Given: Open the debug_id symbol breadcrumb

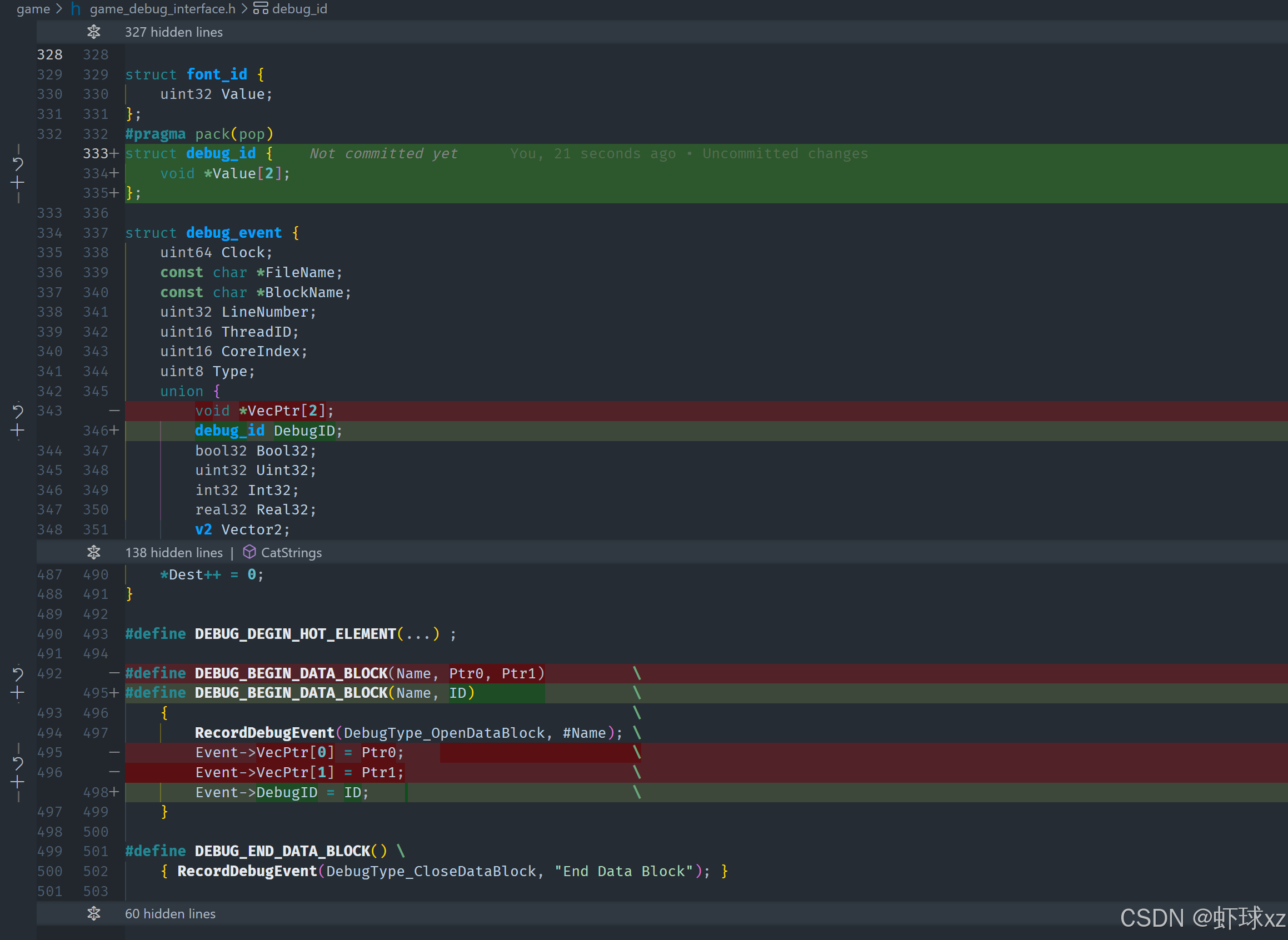Looking at the screenshot, I should coord(299,8).
